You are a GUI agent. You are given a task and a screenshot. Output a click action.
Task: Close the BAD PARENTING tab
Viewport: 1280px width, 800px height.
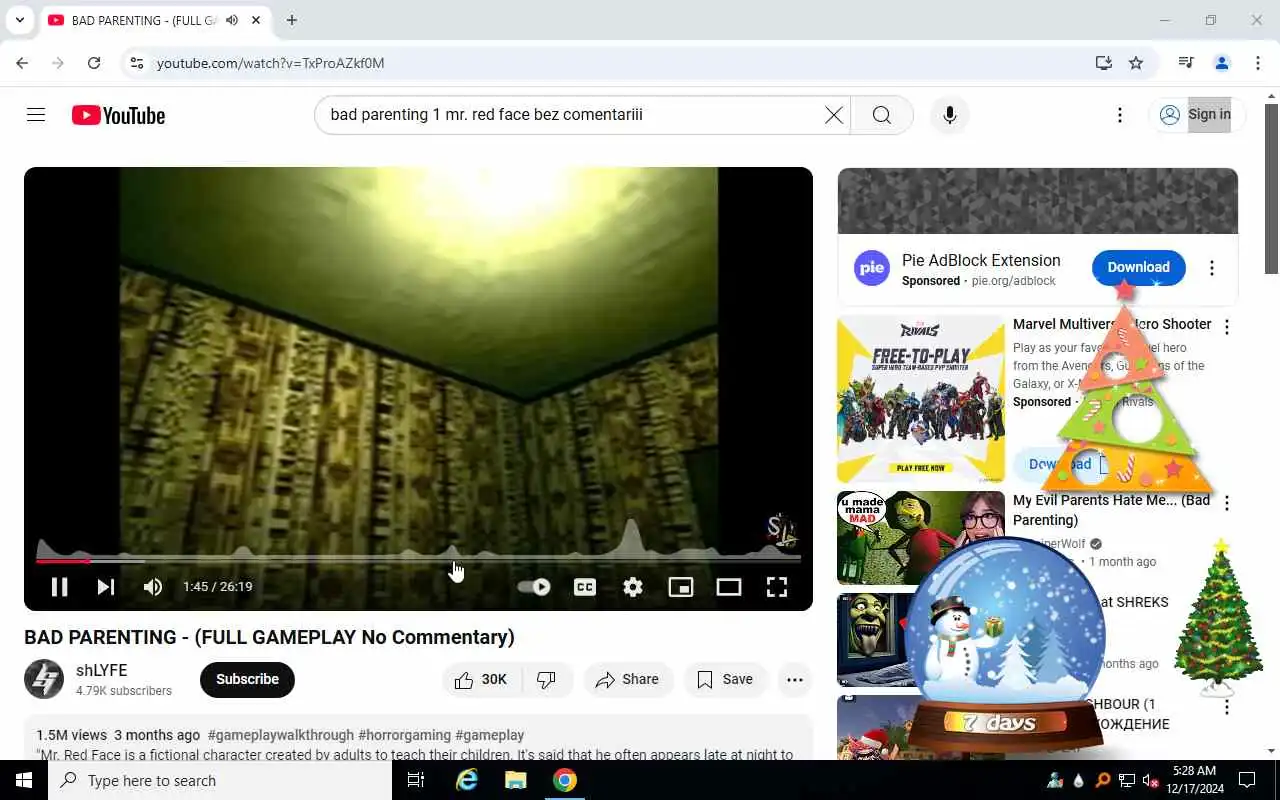(x=256, y=20)
